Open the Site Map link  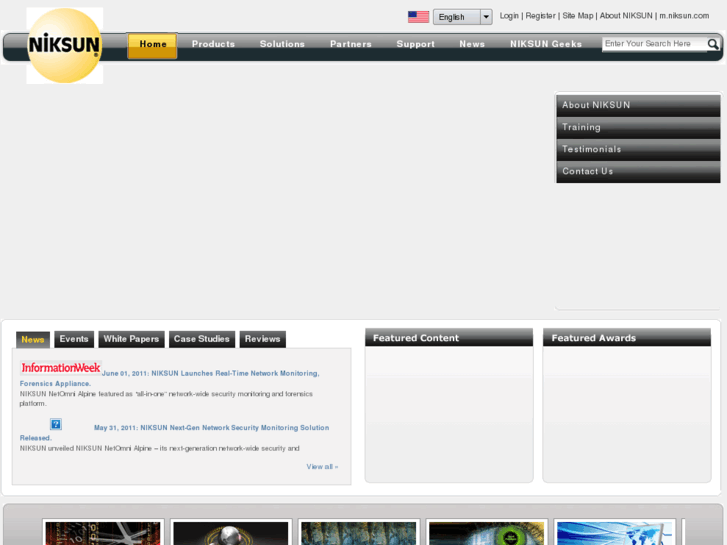click(578, 16)
